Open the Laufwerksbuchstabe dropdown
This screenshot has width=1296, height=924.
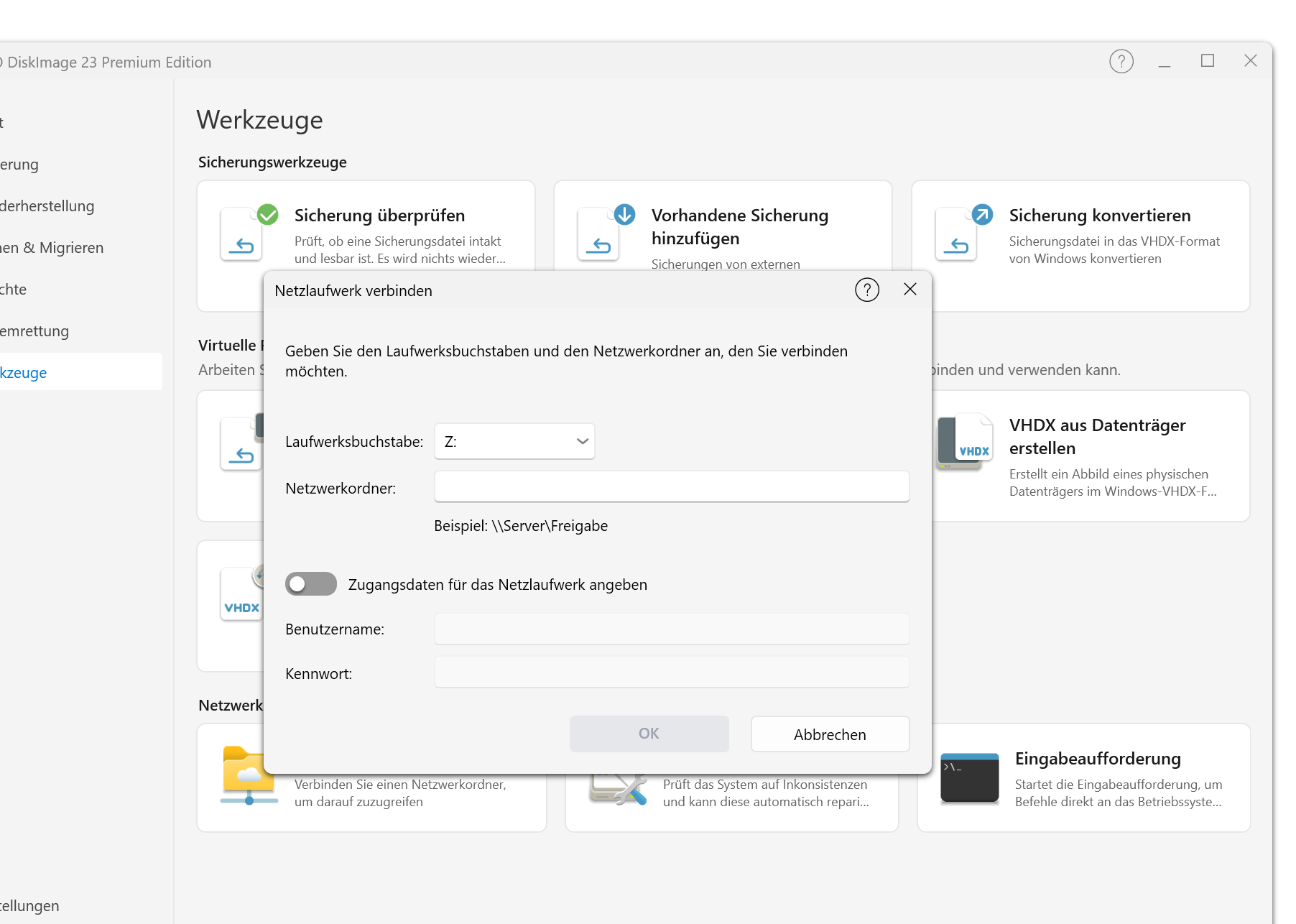pos(514,441)
